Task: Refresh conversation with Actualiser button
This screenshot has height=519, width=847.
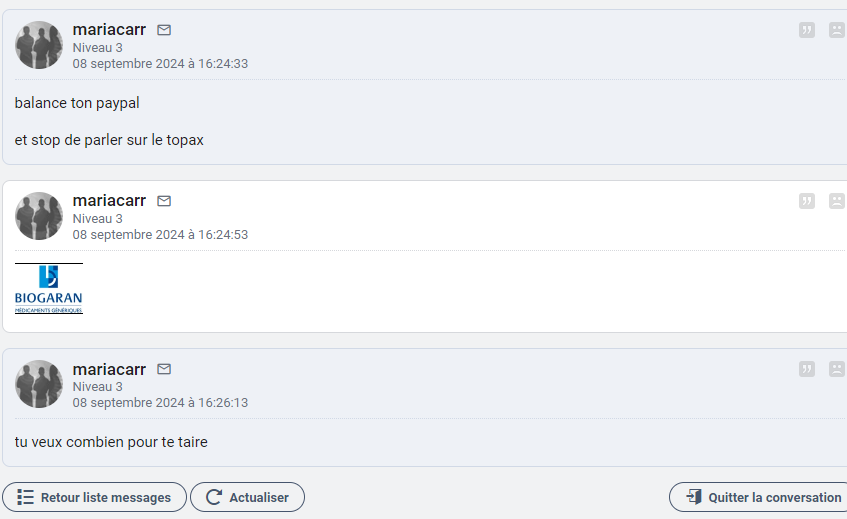Action: pyautogui.click(x=247, y=497)
